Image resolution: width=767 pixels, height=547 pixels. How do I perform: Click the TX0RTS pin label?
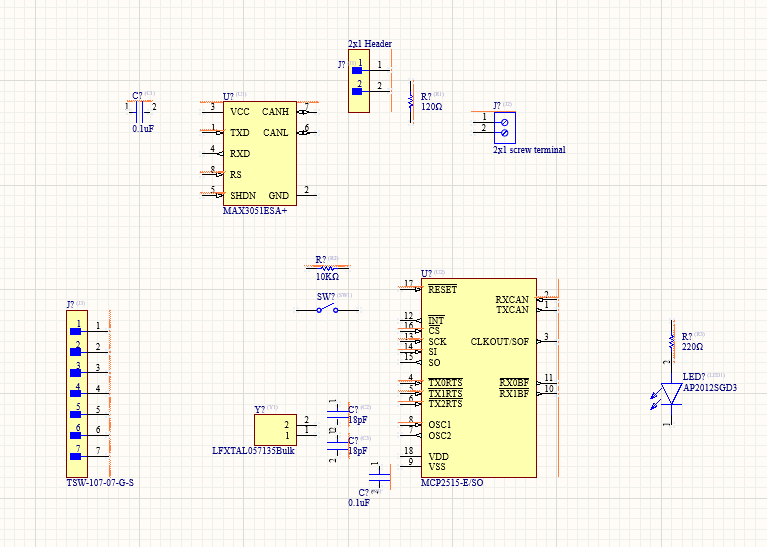tap(445, 383)
